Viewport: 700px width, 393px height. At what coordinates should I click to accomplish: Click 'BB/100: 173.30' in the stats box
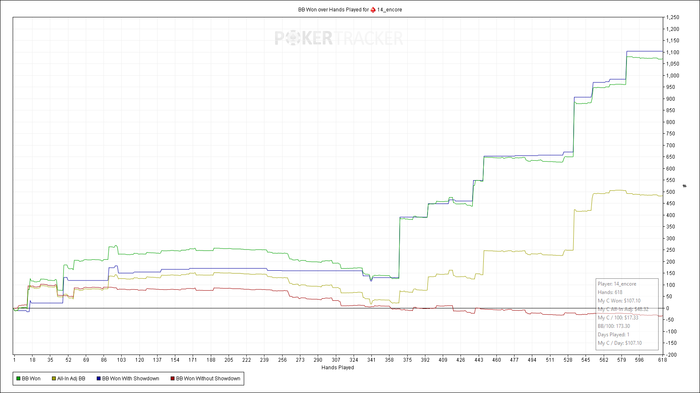[x=614, y=326]
